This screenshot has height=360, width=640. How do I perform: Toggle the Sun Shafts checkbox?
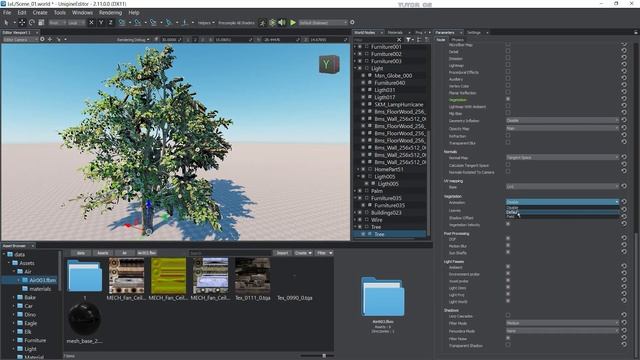508,253
